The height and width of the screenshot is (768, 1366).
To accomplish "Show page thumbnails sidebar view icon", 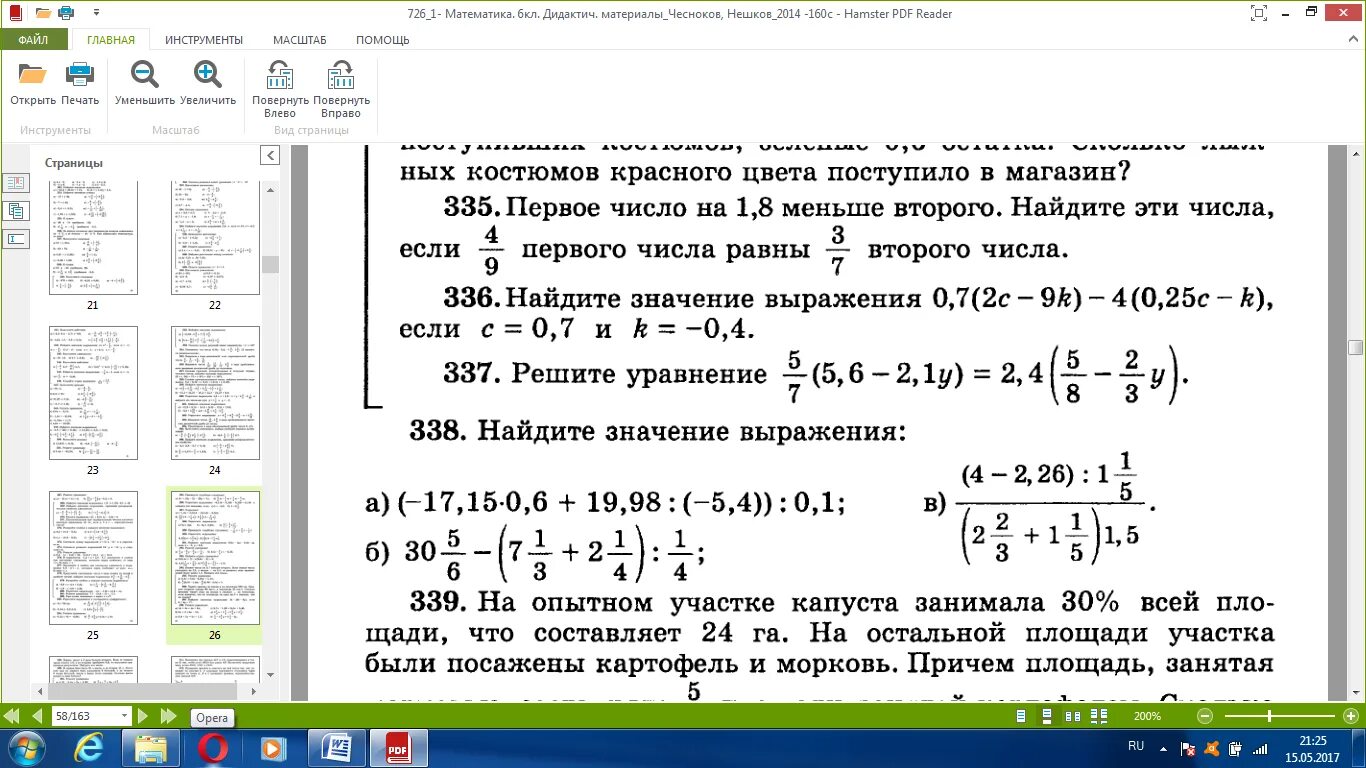I will pos(16,183).
